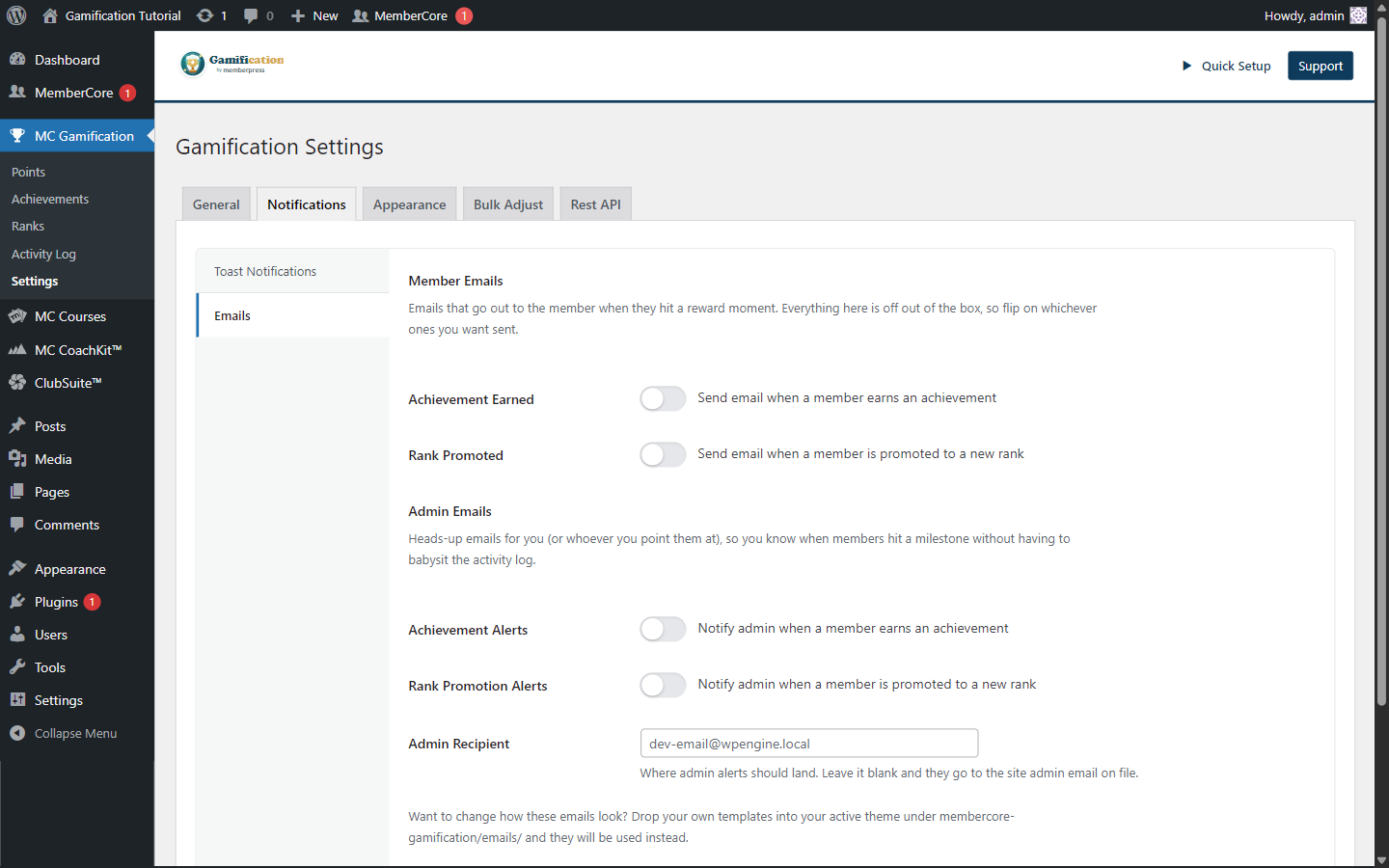Click the Admin Recipient email field

[x=809, y=743]
